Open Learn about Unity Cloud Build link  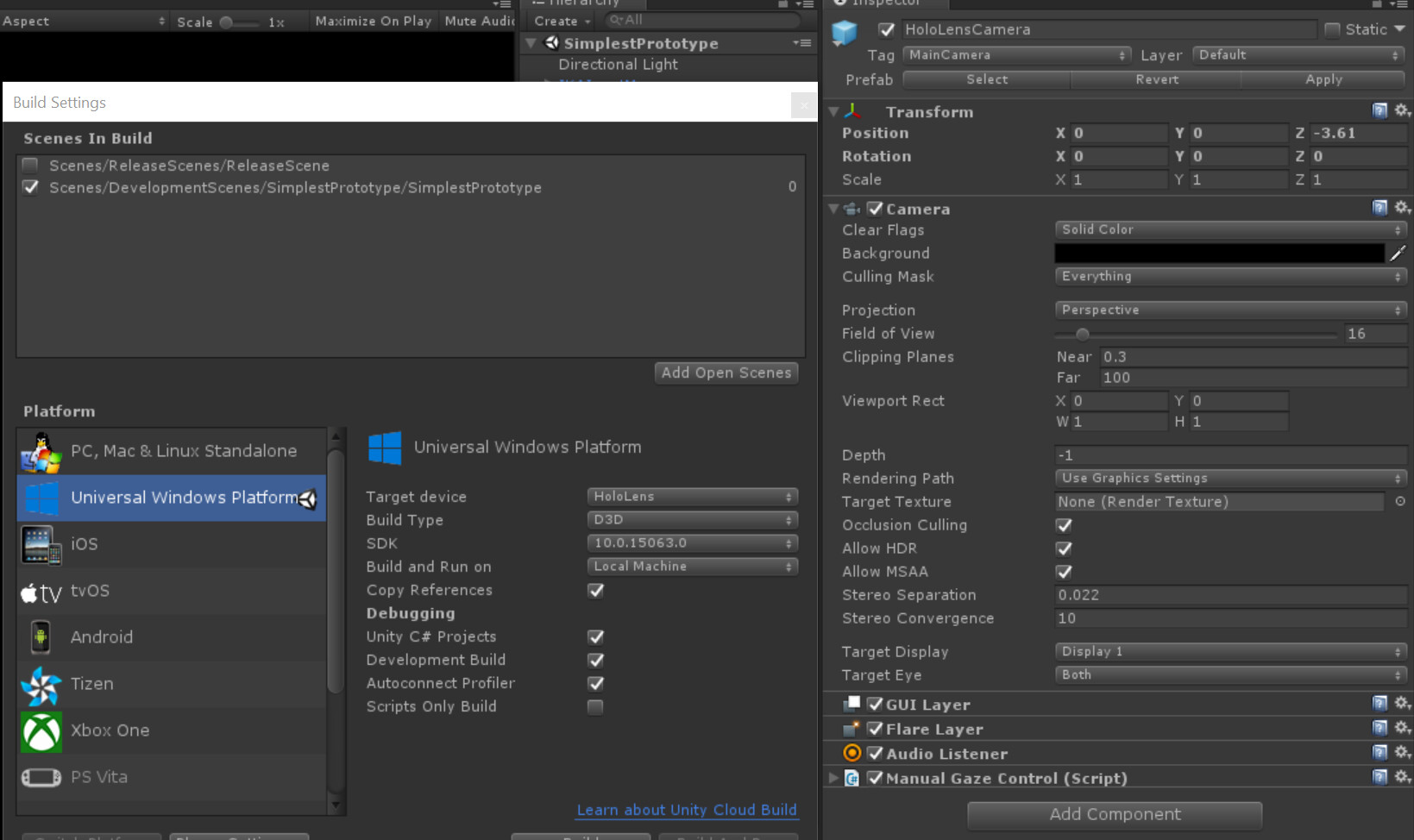click(x=686, y=810)
